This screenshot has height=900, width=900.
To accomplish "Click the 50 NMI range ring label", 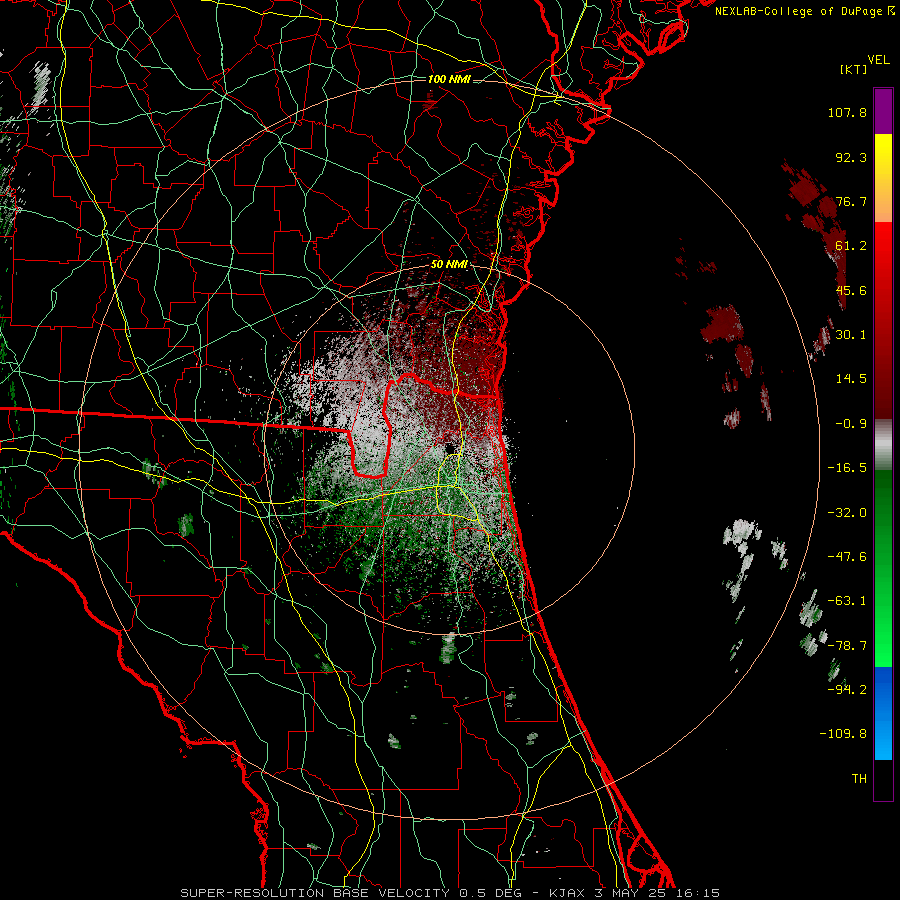I will (449, 265).
